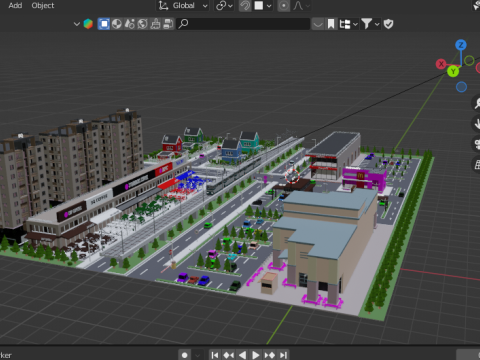Click the zoom view magnifier button
Image resolution: width=480 pixels, height=360 pixels.
pos(477,103)
